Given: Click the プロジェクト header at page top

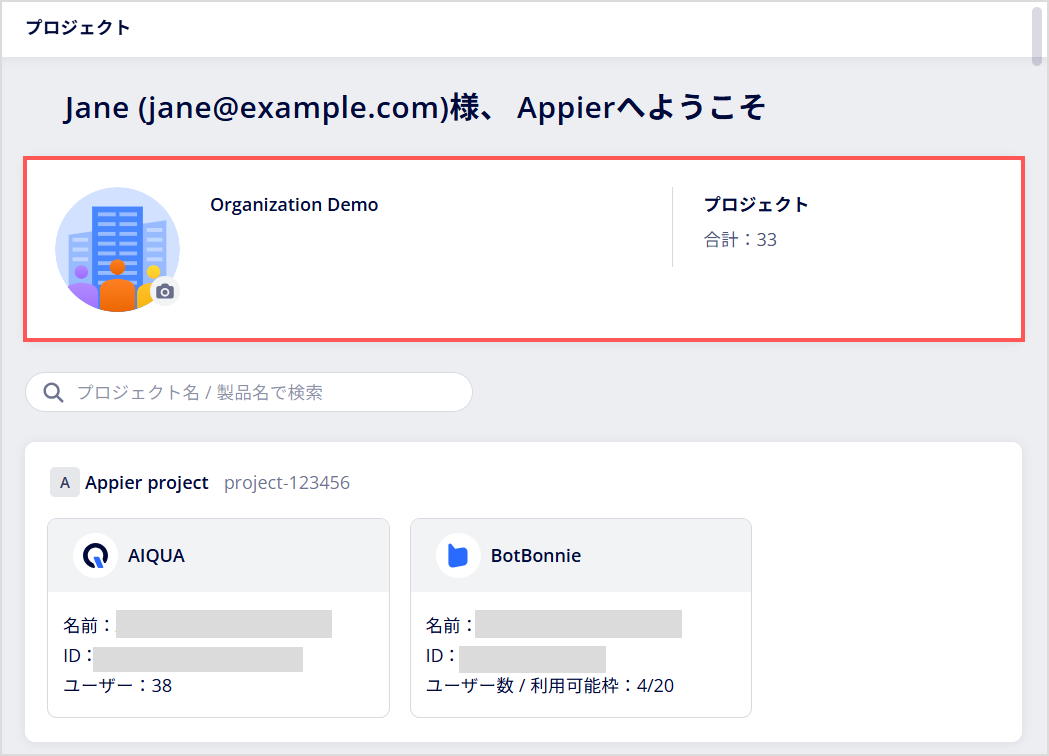Looking at the screenshot, I should coord(78,27).
